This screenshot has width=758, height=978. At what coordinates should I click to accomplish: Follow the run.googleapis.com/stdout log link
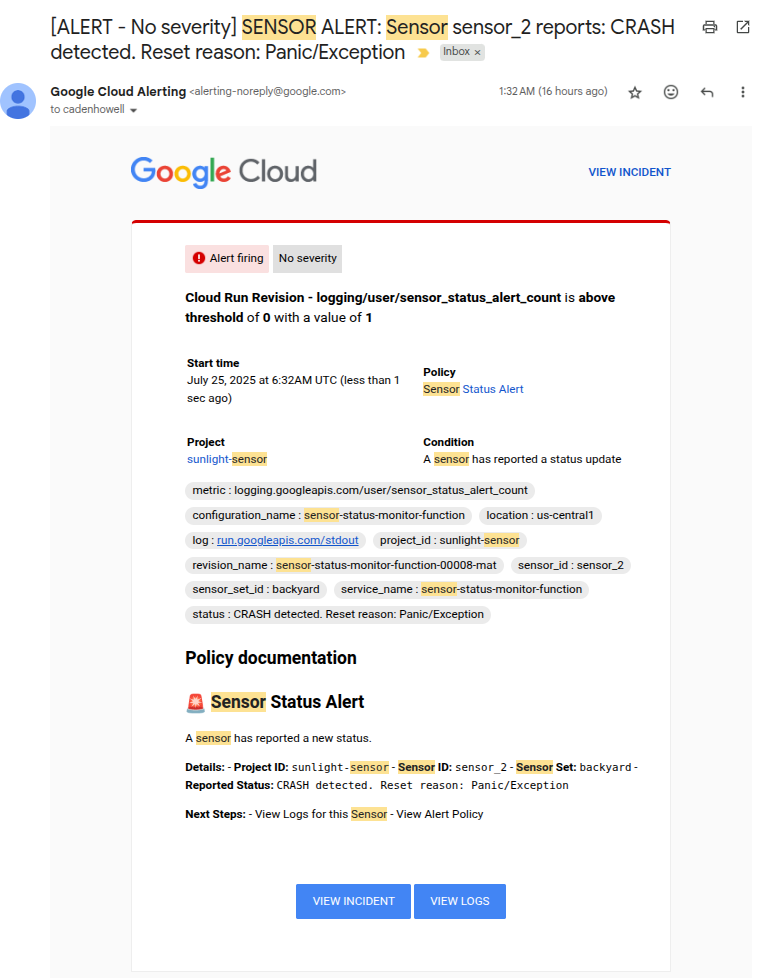287,540
